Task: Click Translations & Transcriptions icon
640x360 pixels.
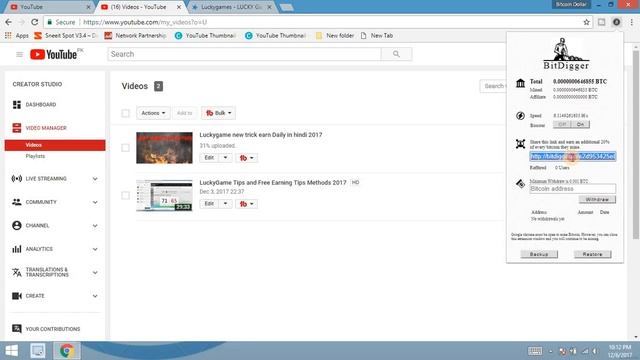Action: coord(17,272)
